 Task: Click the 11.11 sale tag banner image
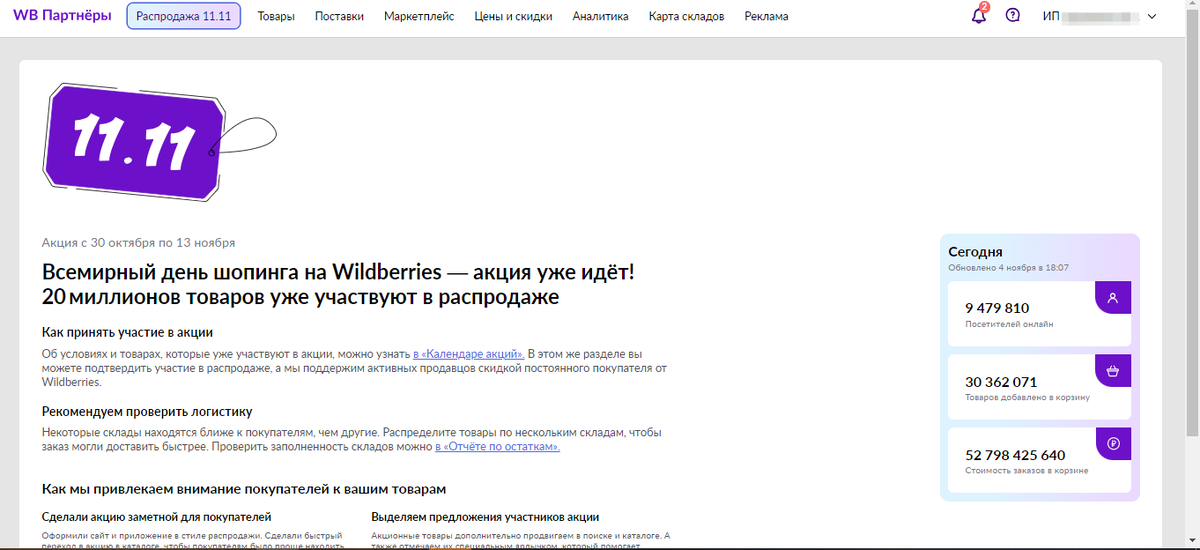[160, 143]
